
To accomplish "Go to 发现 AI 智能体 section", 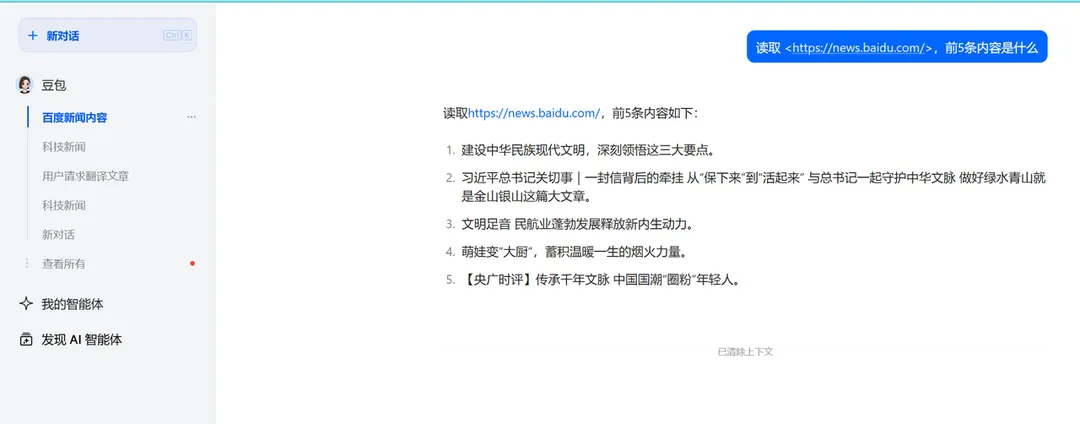I will [x=81, y=340].
